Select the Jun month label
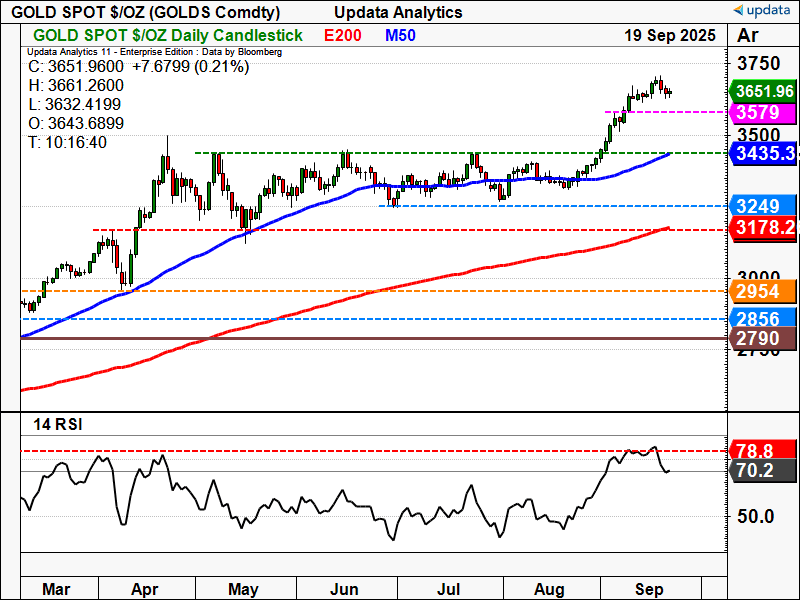This screenshot has width=800, height=600. pos(344,589)
